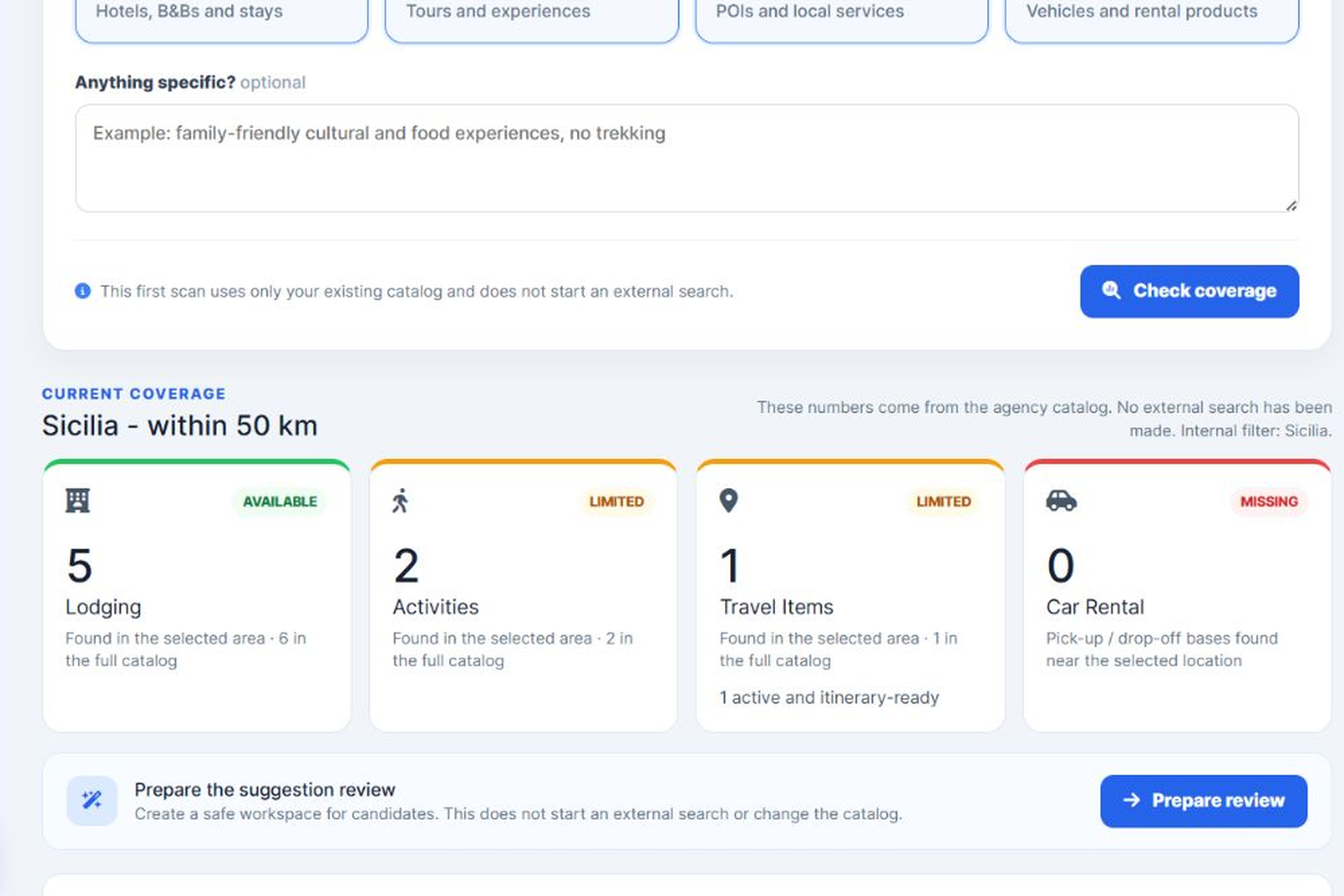
Task: Click the AVAILABLE badge on Lodging
Action: pos(280,502)
